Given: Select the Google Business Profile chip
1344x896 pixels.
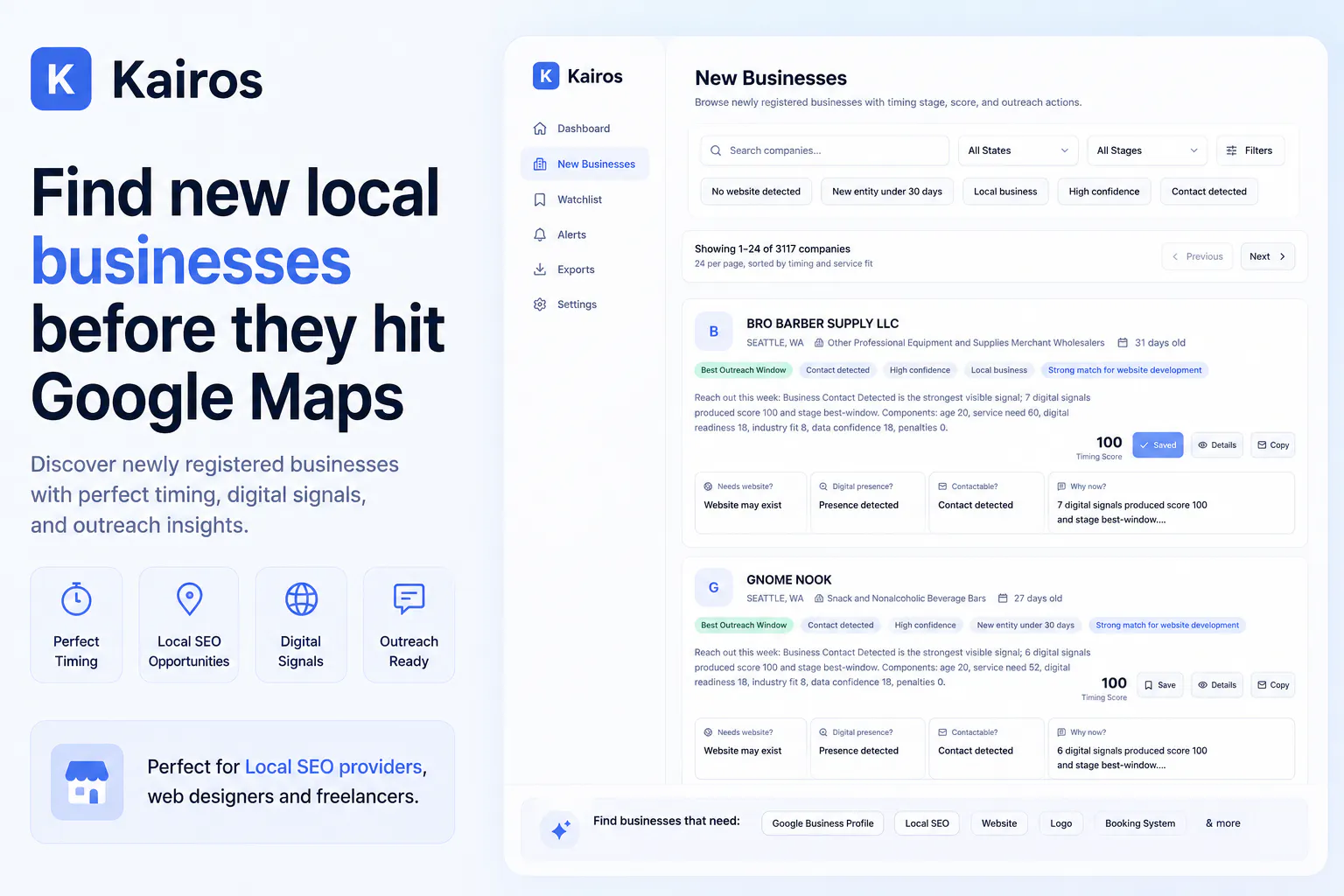Looking at the screenshot, I should click(822, 823).
